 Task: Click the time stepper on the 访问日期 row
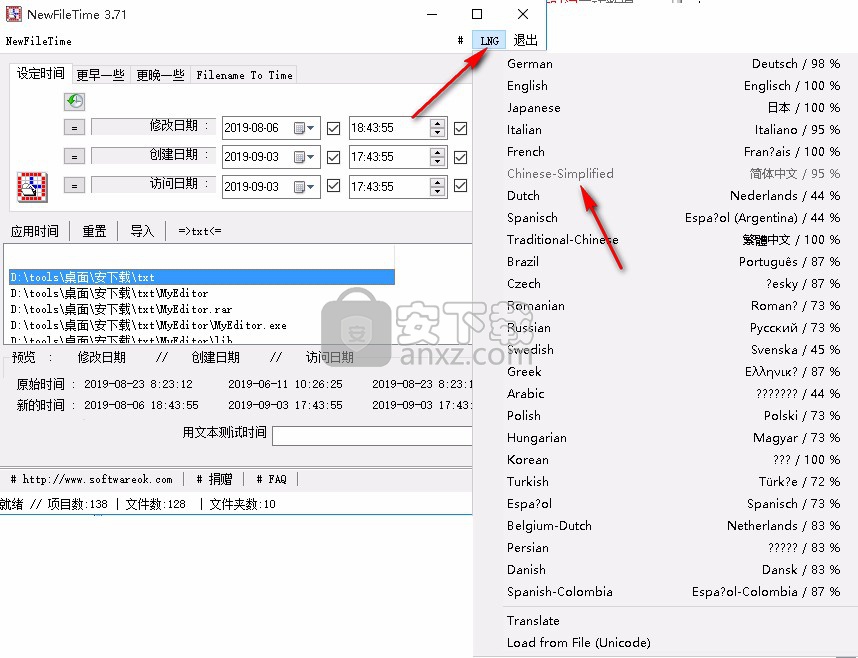[x=437, y=187]
